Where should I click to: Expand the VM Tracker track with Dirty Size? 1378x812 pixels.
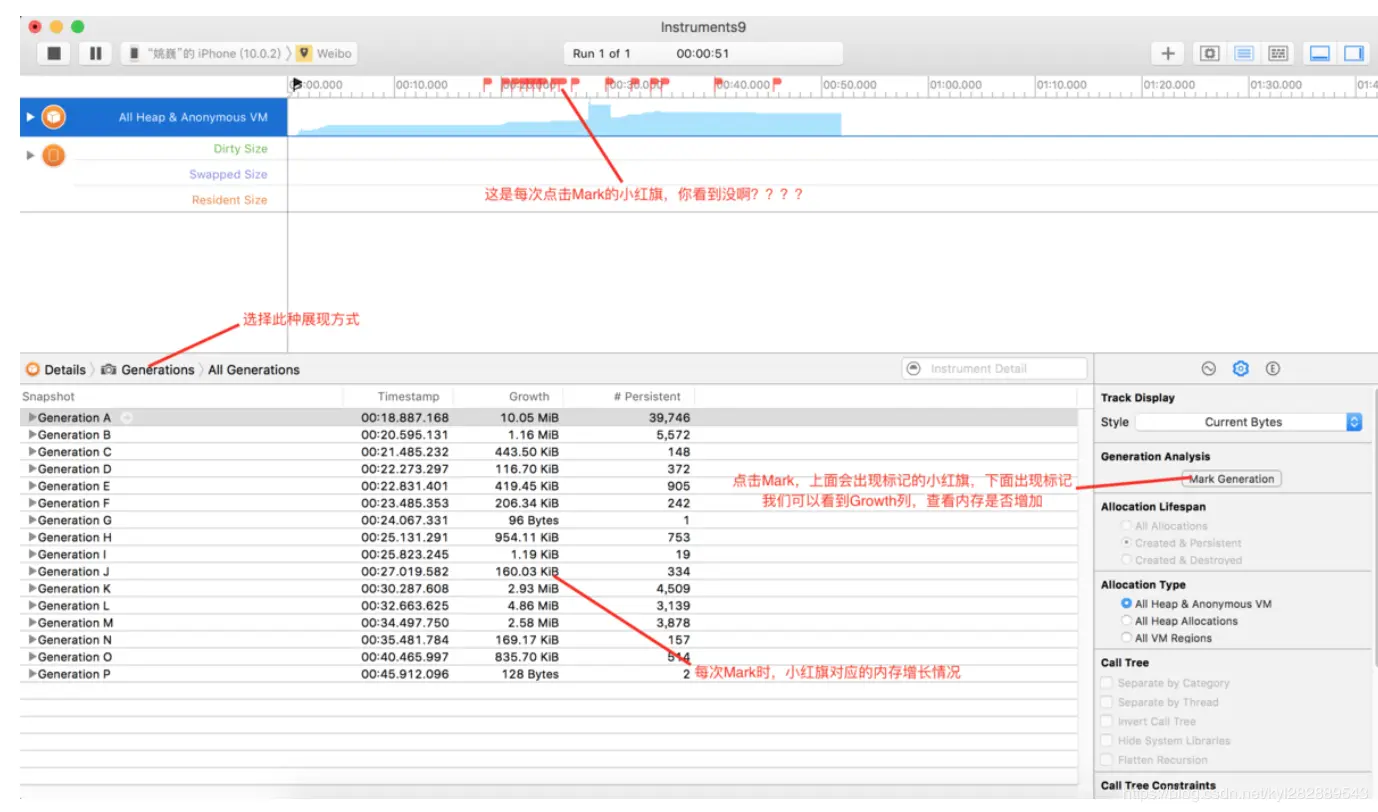coord(30,155)
